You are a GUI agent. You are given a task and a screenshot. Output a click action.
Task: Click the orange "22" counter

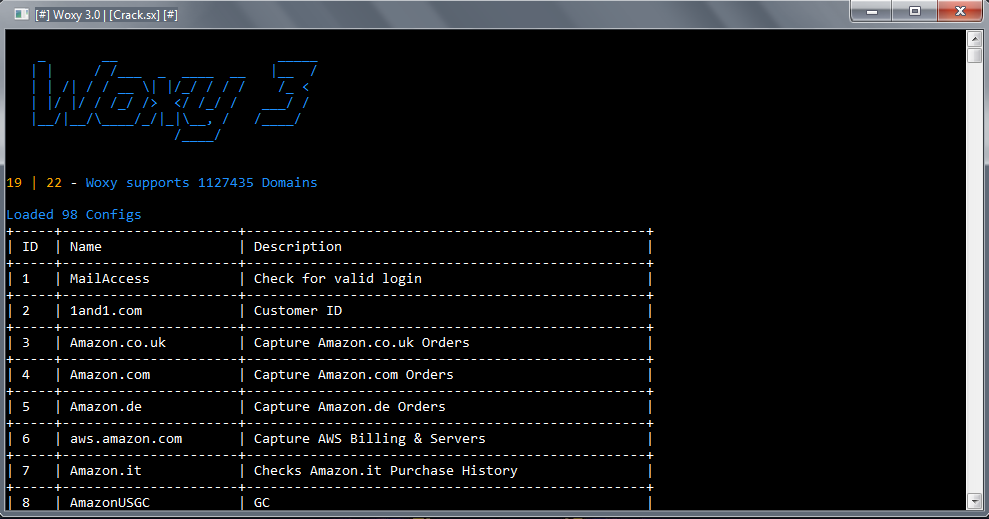(54, 183)
